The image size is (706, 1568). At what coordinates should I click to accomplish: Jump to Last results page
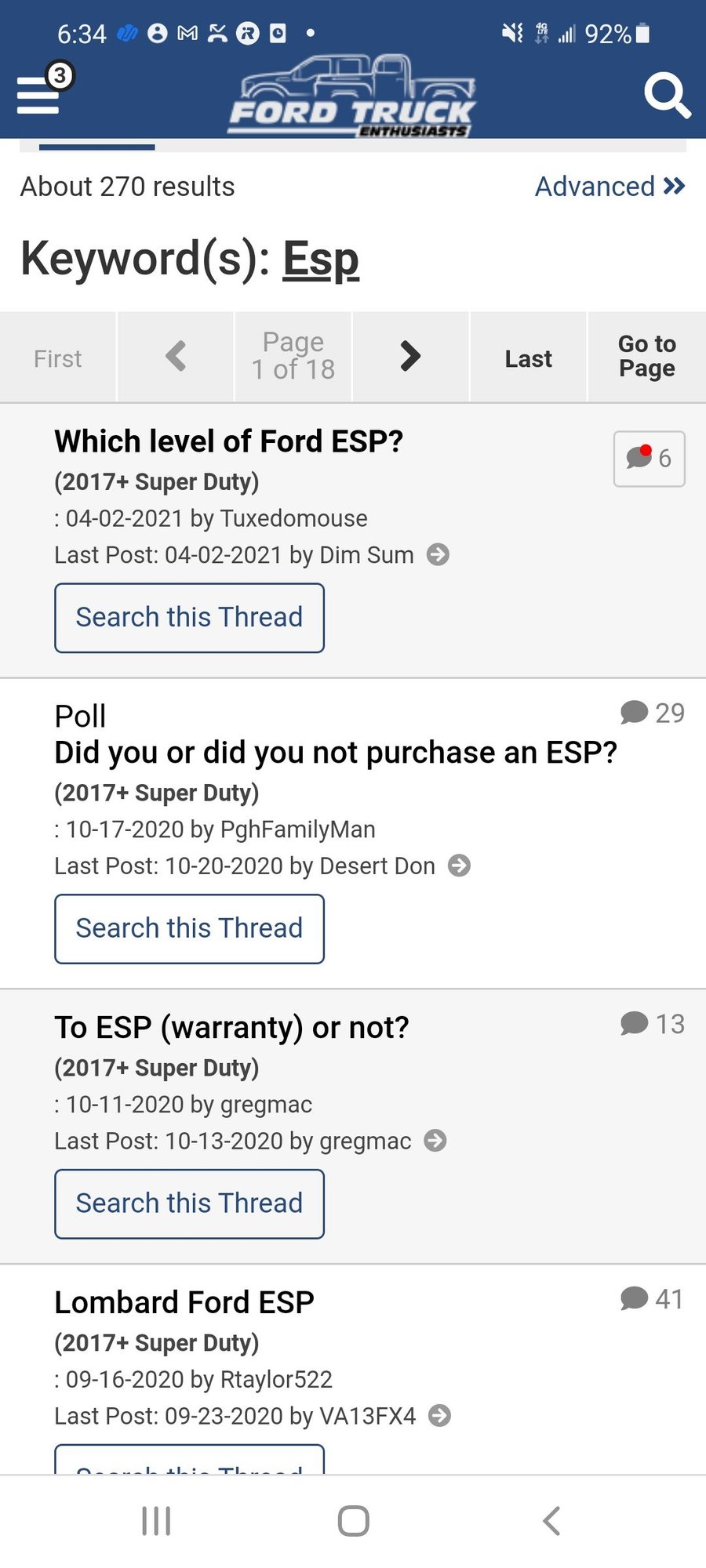(x=528, y=358)
